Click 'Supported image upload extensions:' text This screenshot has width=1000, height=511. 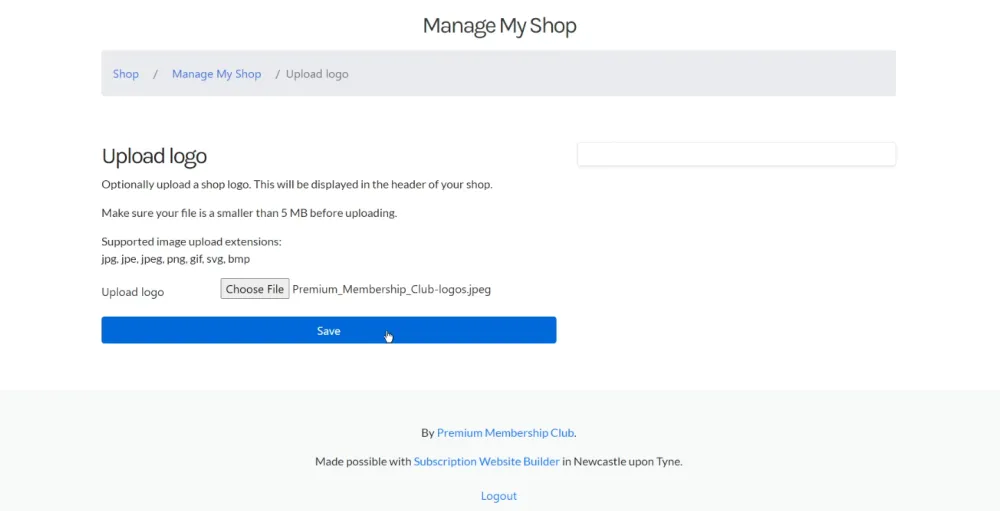tap(191, 242)
